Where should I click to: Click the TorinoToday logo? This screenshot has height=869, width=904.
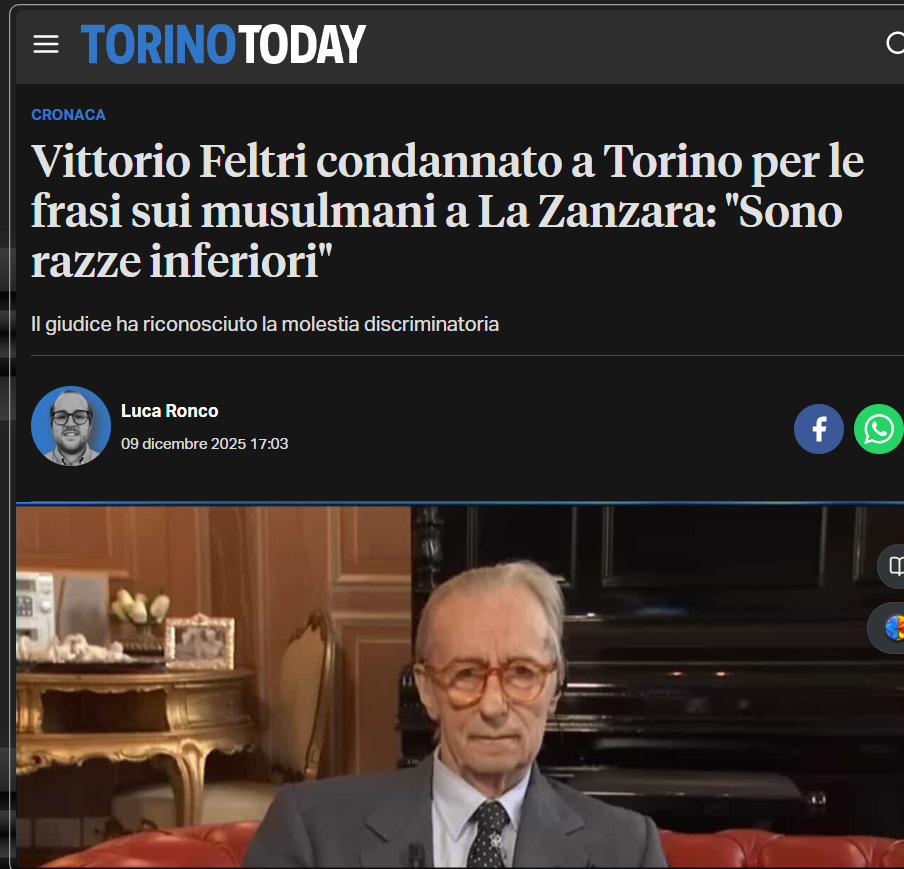point(223,44)
